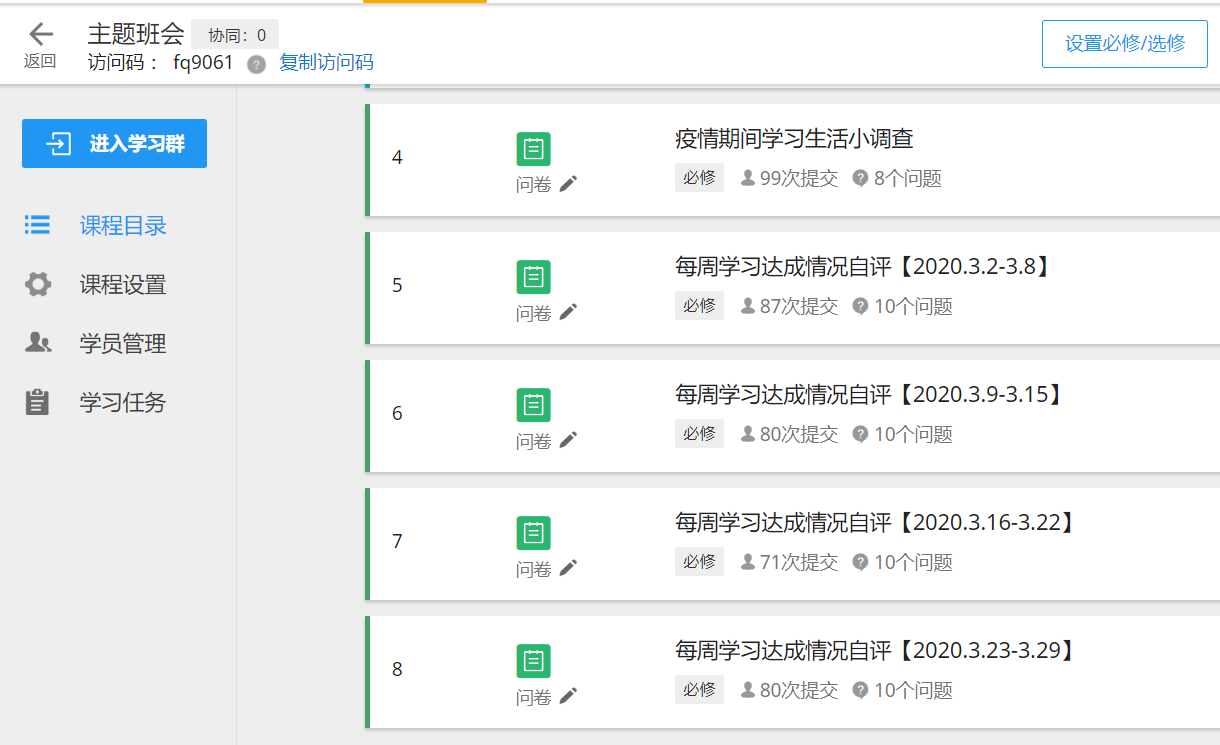This screenshot has height=745, width=1220.
Task: Click the 复制访问码 link
Action: [326, 63]
